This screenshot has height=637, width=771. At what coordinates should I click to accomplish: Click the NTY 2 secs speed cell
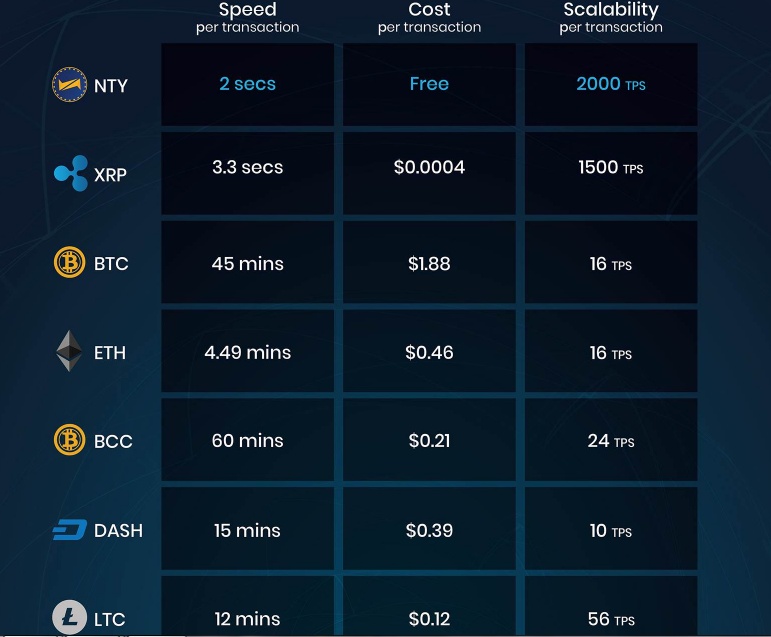tap(247, 85)
